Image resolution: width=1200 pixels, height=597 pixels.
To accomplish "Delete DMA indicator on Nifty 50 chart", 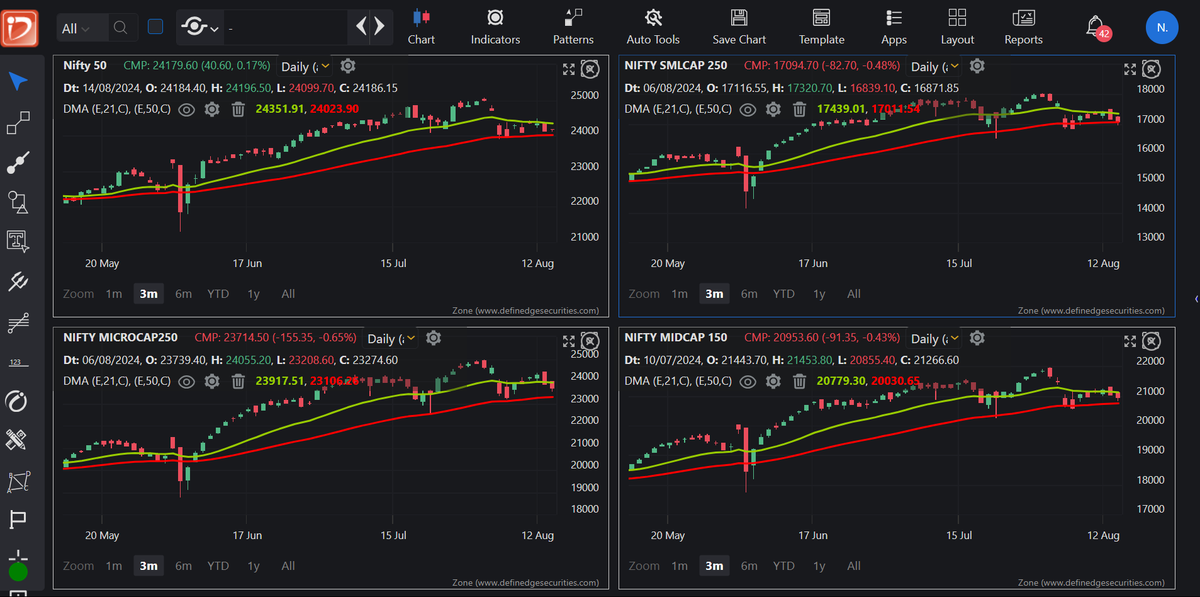I will [x=238, y=109].
